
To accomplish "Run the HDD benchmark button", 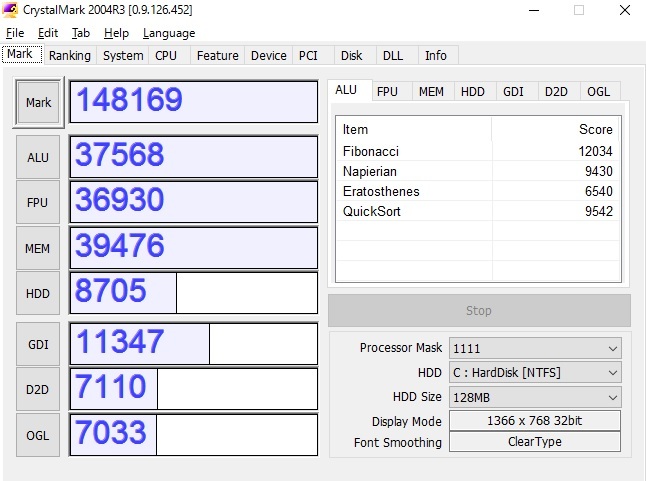I will pos(38,293).
